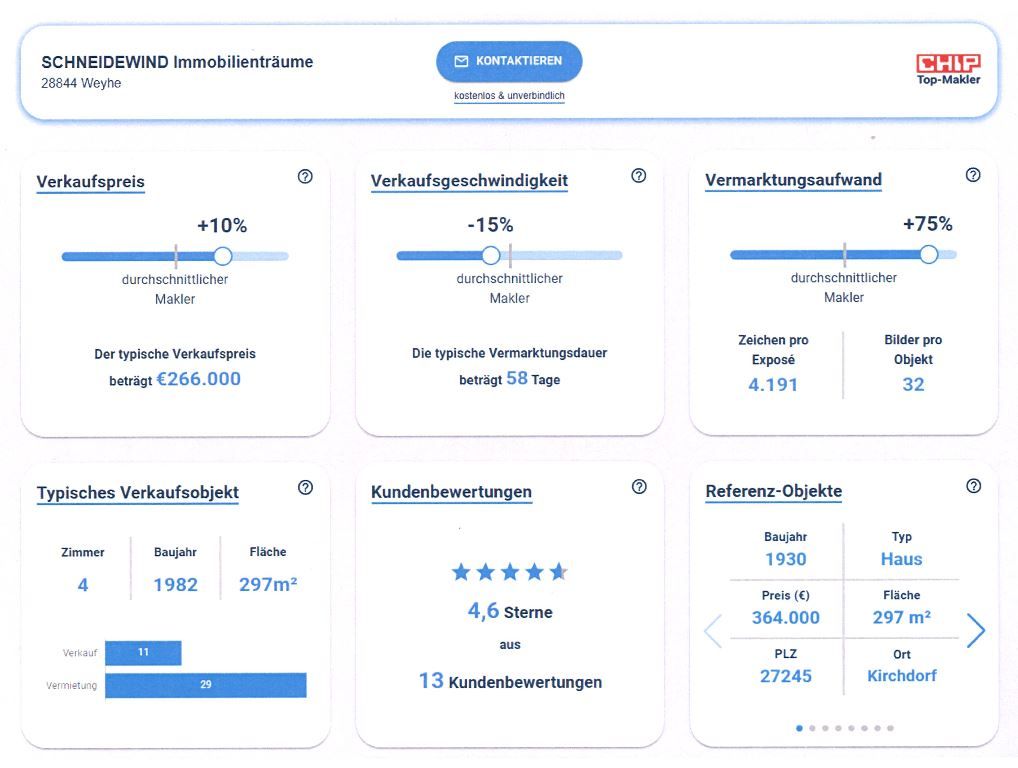Click the Vermietung bar showing 29
This screenshot has height=768, width=1018.
[205, 686]
